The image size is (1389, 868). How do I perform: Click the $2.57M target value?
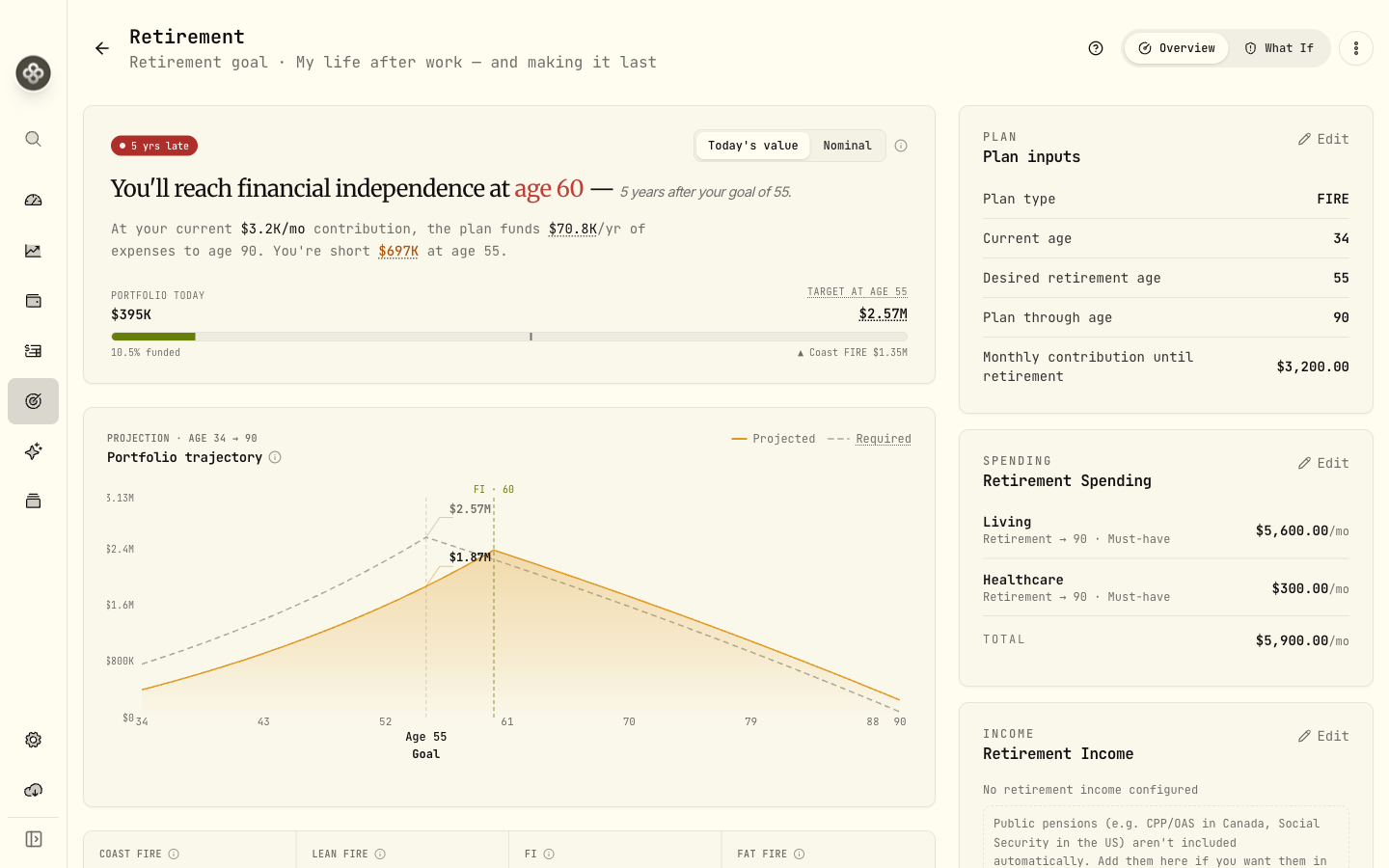(x=884, y=313)
